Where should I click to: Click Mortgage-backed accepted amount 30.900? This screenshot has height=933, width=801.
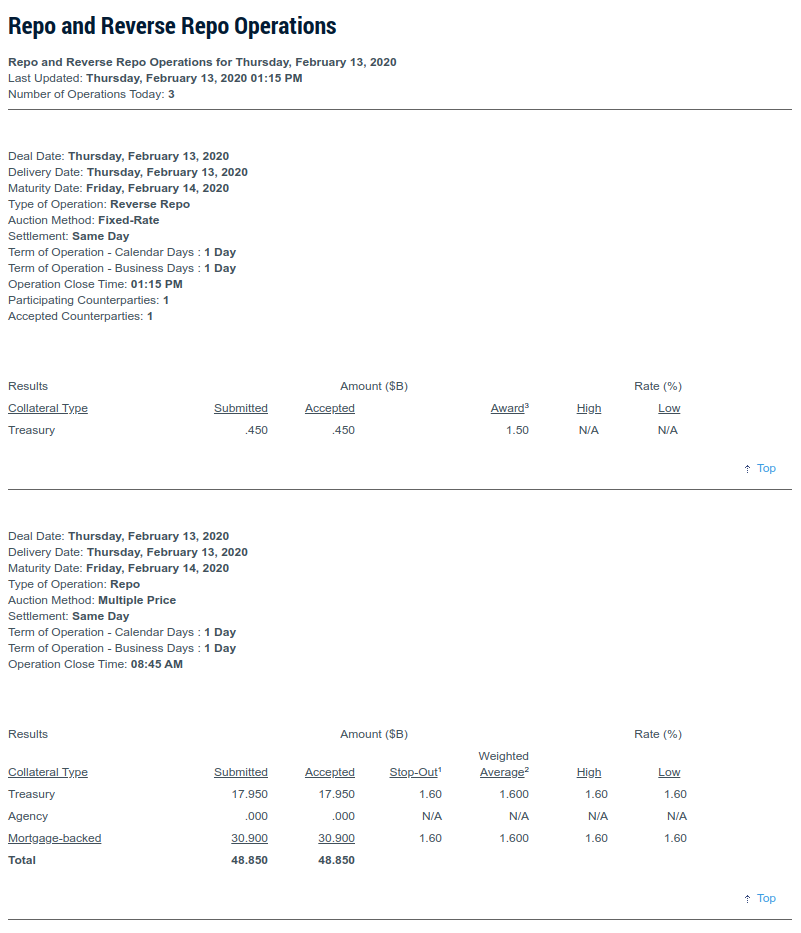point(336,838)
